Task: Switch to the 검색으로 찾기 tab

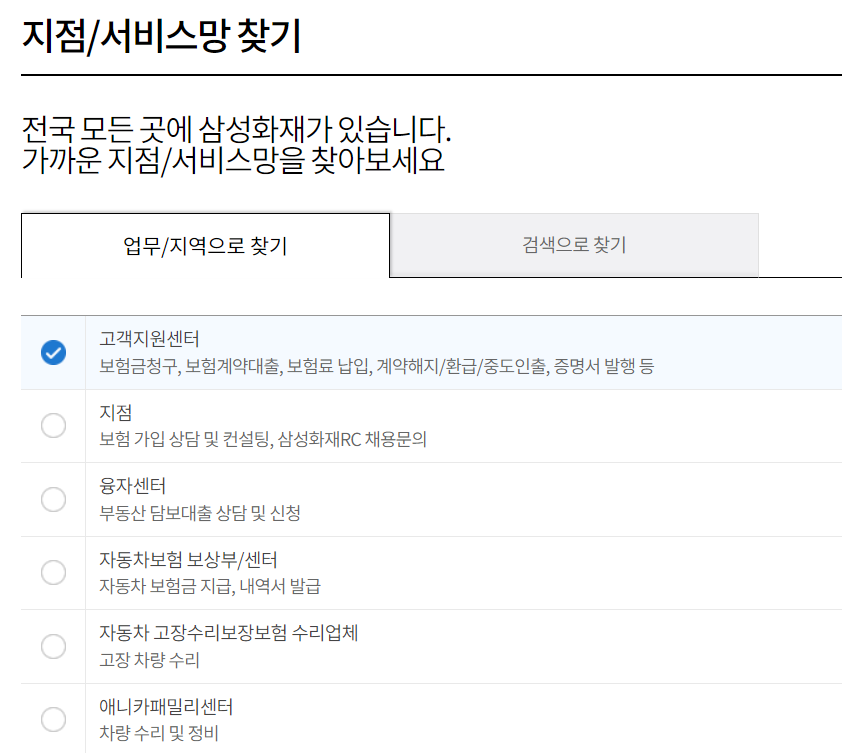Action: 575,245
